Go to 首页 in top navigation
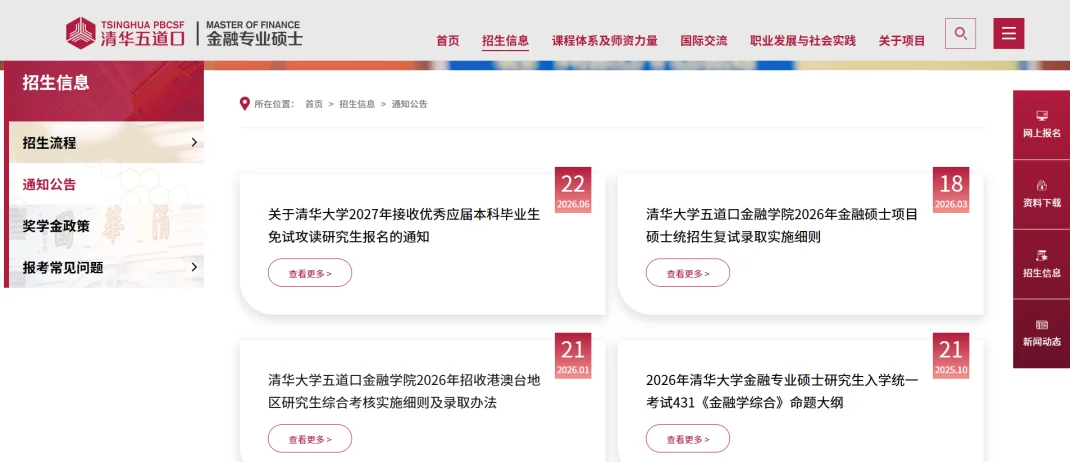 point(448,41)
